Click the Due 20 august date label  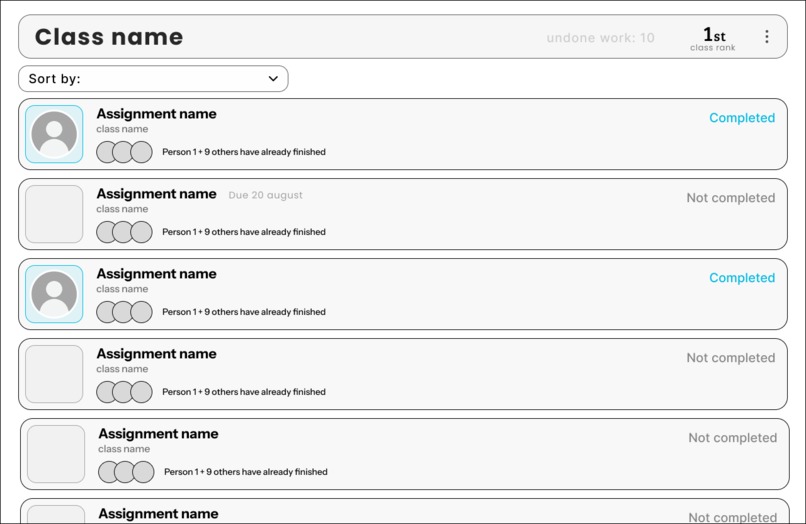[x=265, y=195]
